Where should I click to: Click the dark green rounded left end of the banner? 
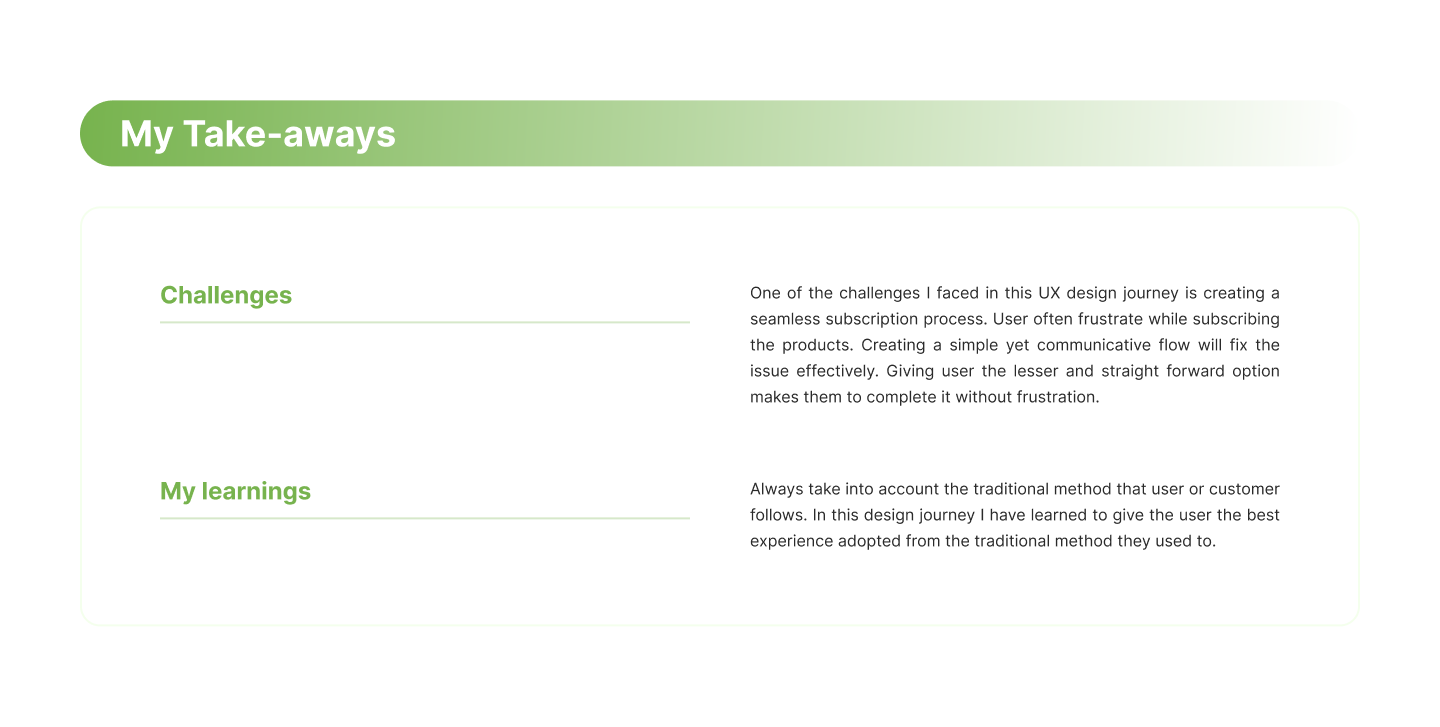click(x=98, y=133)
